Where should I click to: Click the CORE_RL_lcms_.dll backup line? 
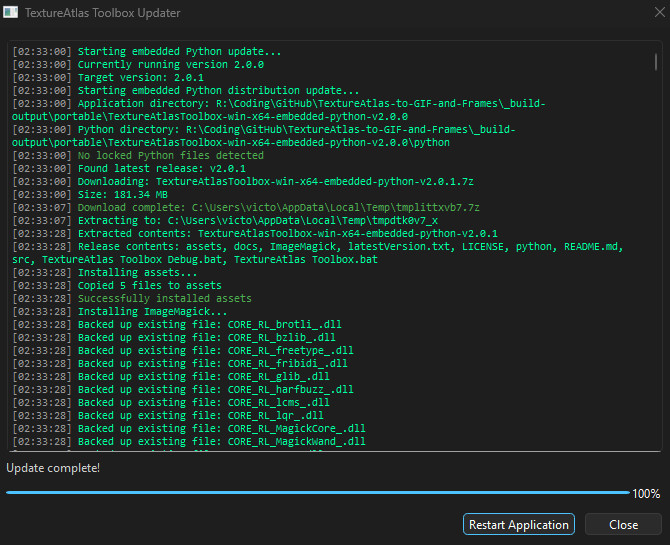pos(171,402)
